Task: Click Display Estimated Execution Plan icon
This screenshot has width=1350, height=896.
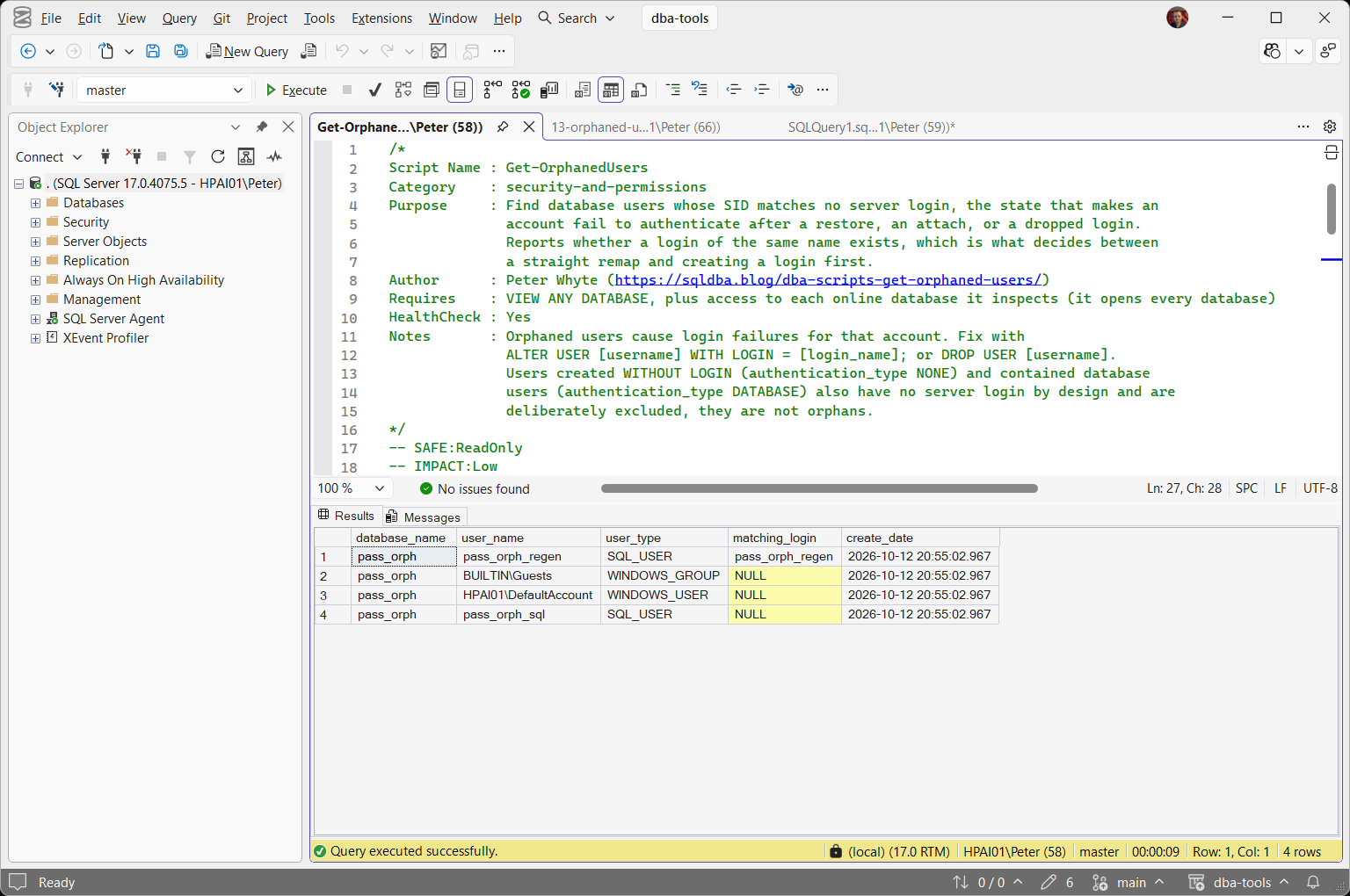Action: (x=403, y=90)
